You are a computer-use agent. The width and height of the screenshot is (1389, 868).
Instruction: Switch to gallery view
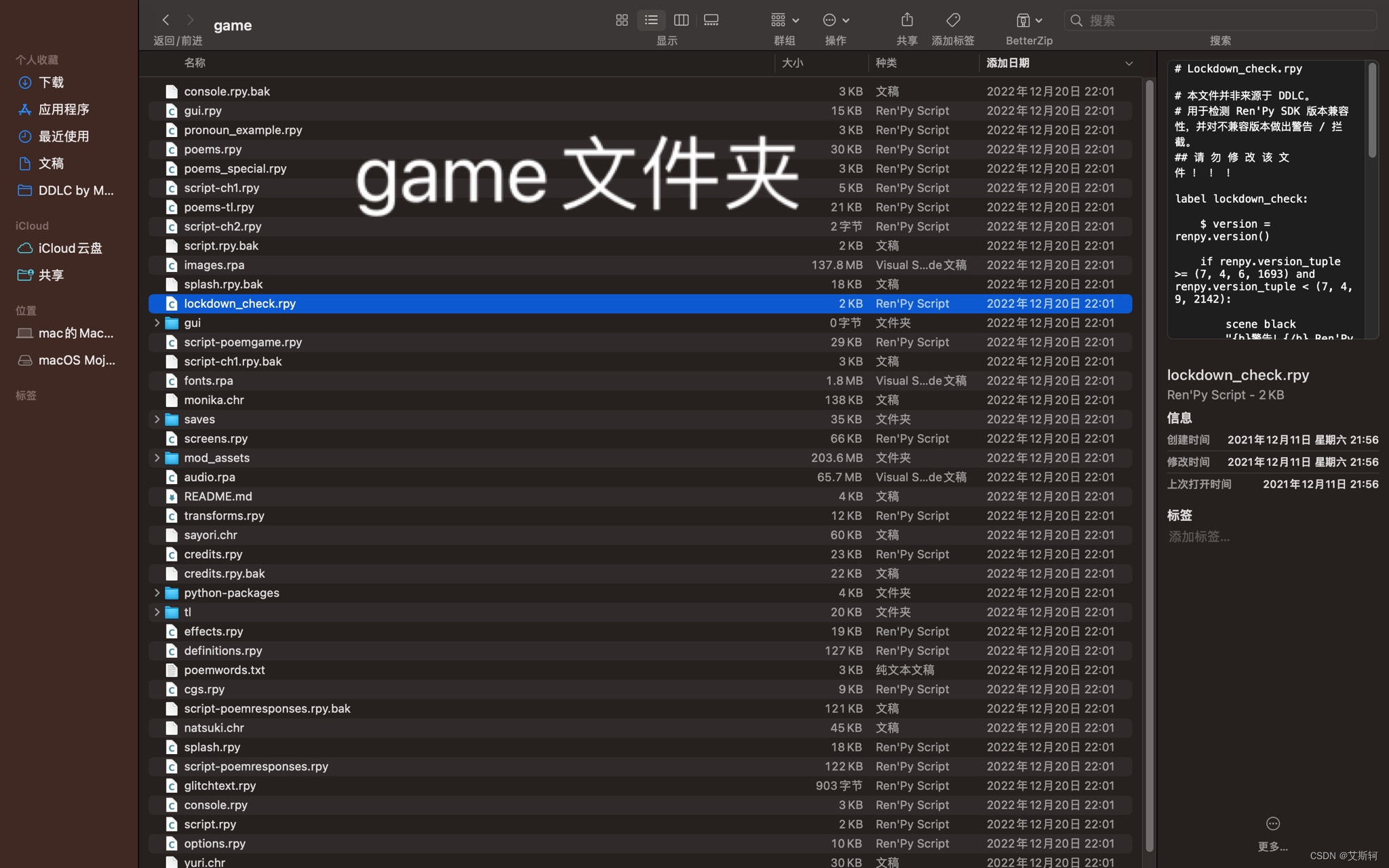click(x=711, y=20)
